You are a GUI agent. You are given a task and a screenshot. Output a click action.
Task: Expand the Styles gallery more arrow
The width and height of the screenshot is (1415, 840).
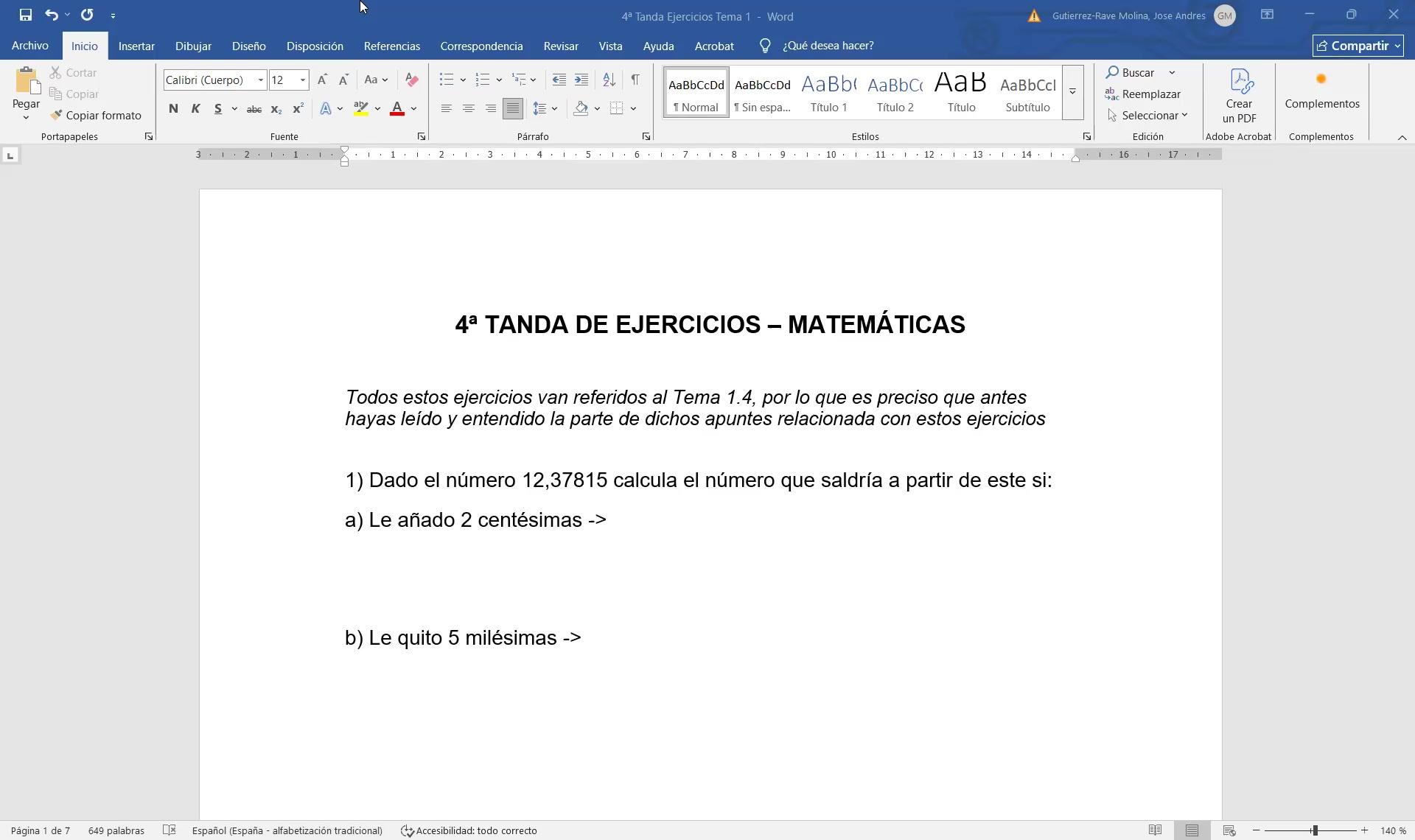tap(1073, 92)
